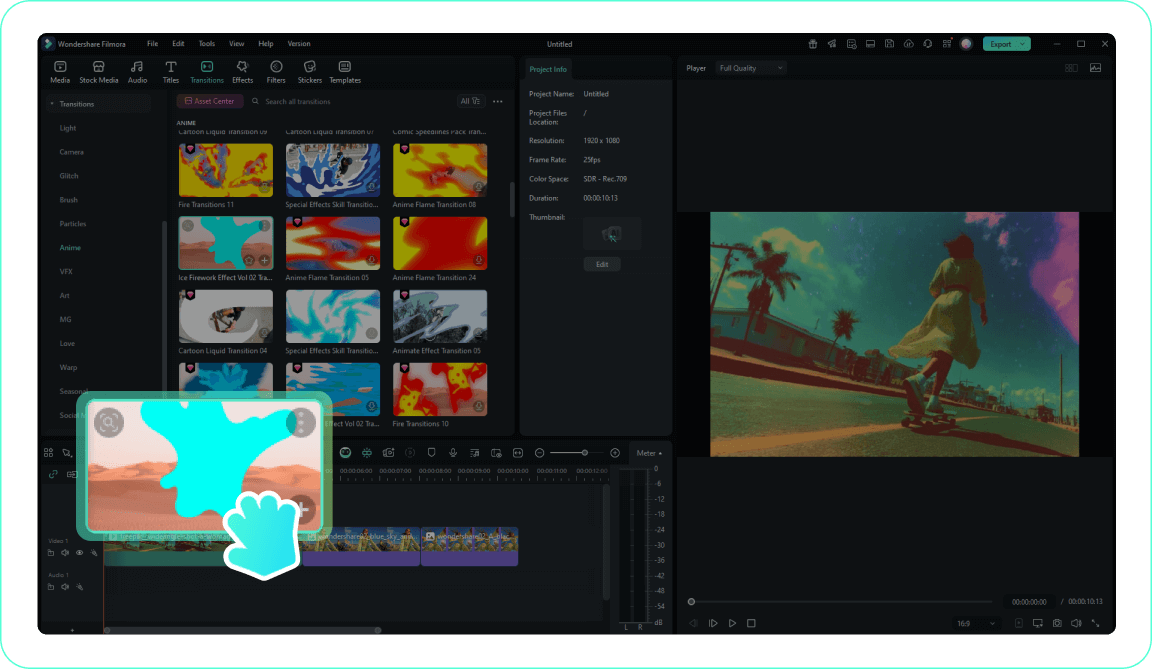Click the timeline zoom slider

pos(577,453)
